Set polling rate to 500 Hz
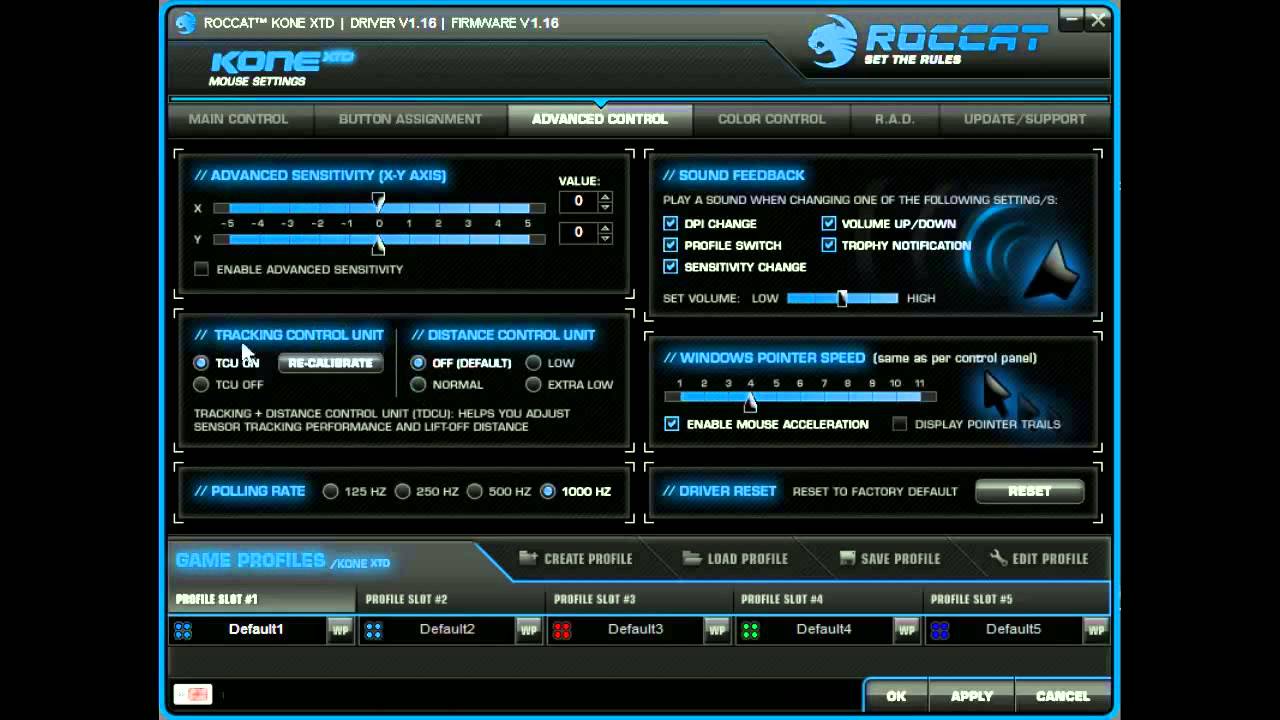This screenshot has width=1280, height=720. [x=475, y=491]
